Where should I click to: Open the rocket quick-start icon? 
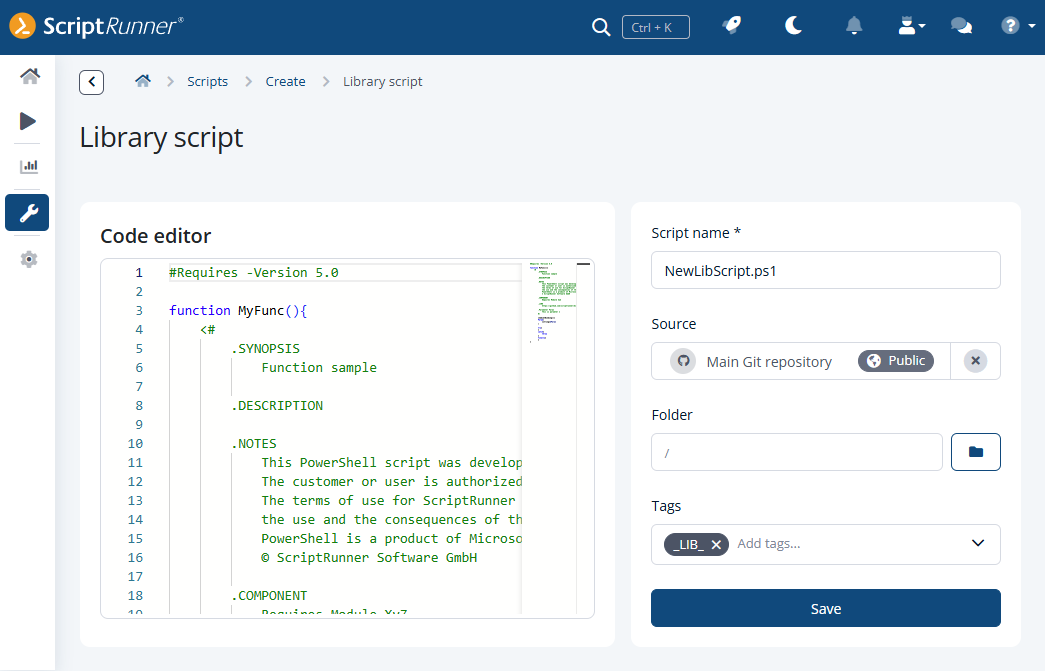(x=732, y=26)
